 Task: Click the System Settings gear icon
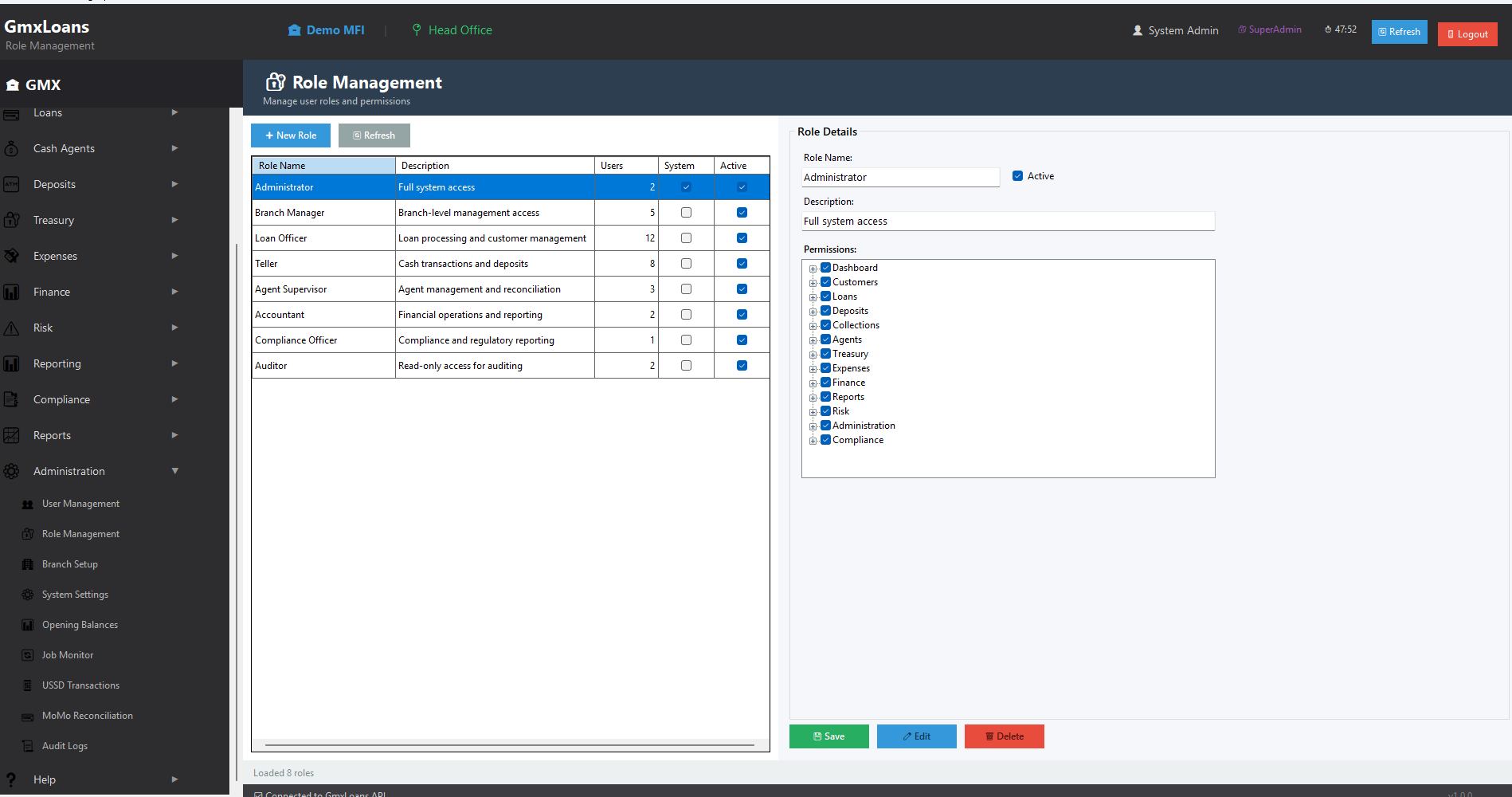[28, 595]
